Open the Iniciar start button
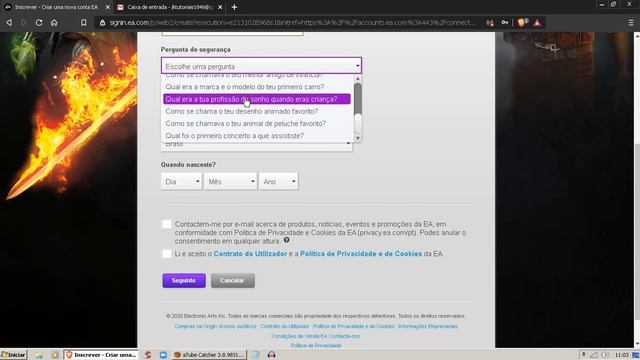Image resolution: width=640 pixels, height=360 pixels. tap(13, 355)
